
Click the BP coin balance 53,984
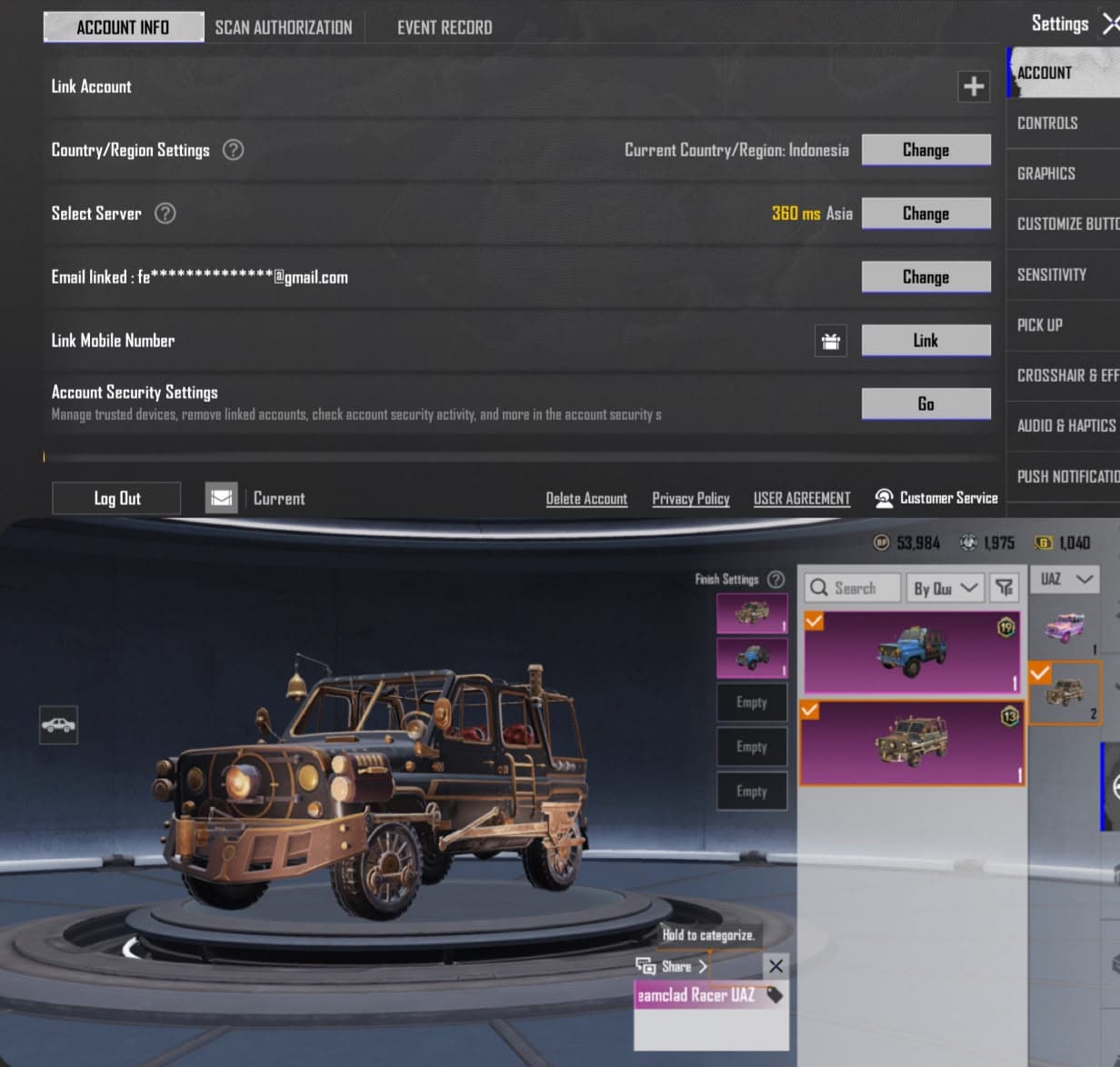[906, 543]
